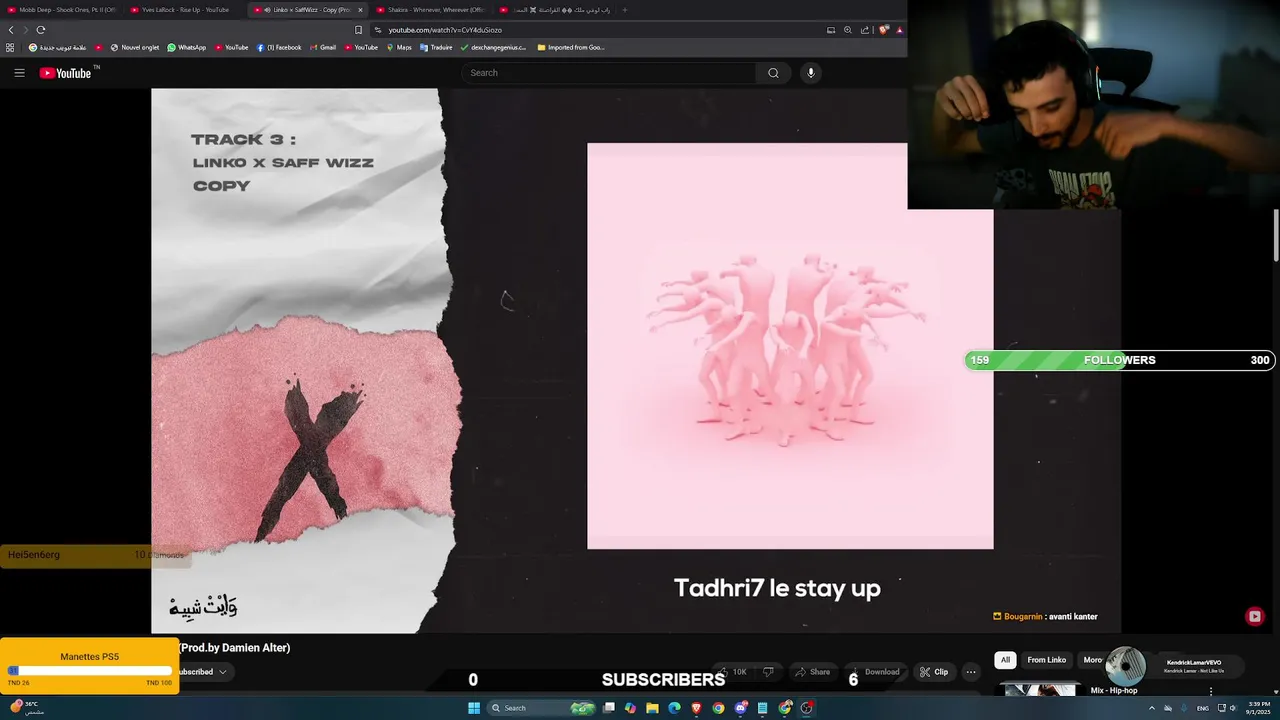This screenshot has height=720, width=1280.
Task: Open the dexchangegenius bookmark
Action: [x=493, y=47]
